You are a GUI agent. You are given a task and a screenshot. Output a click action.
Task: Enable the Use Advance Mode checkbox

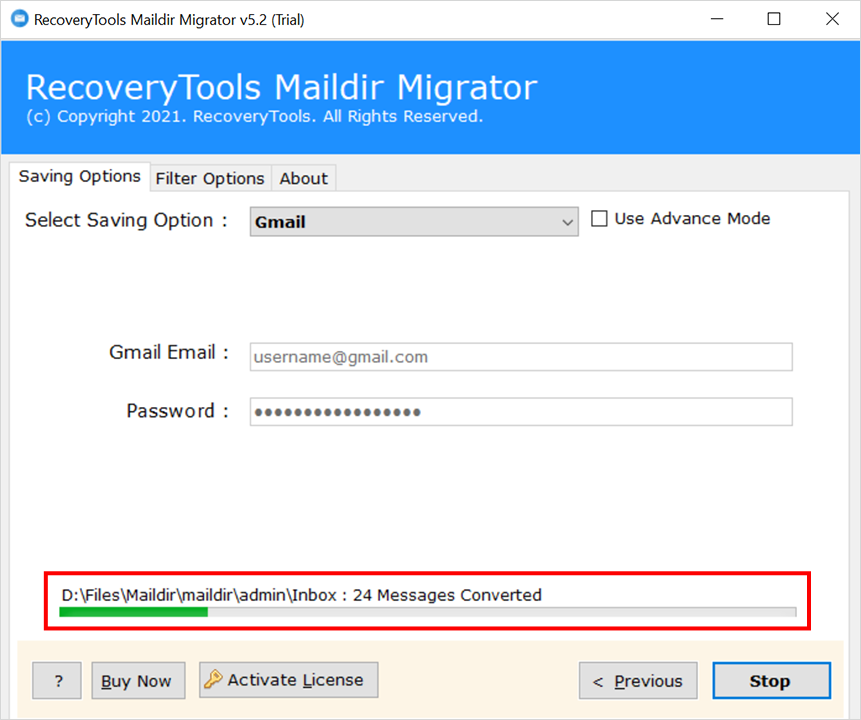click(600, 219)
